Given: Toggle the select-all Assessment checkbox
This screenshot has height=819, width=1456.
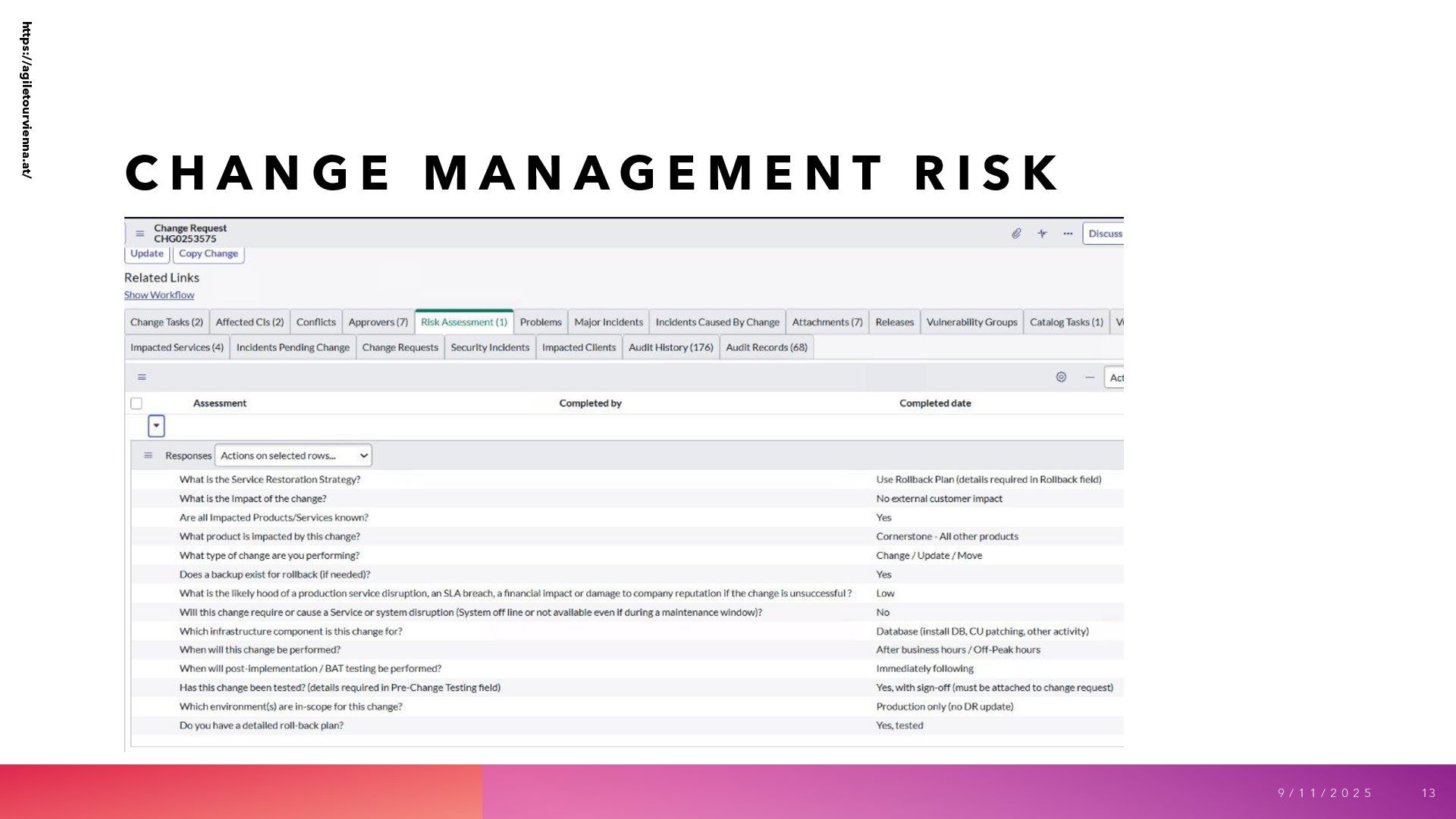Looking at the screenshot, I should click(136, 403).
